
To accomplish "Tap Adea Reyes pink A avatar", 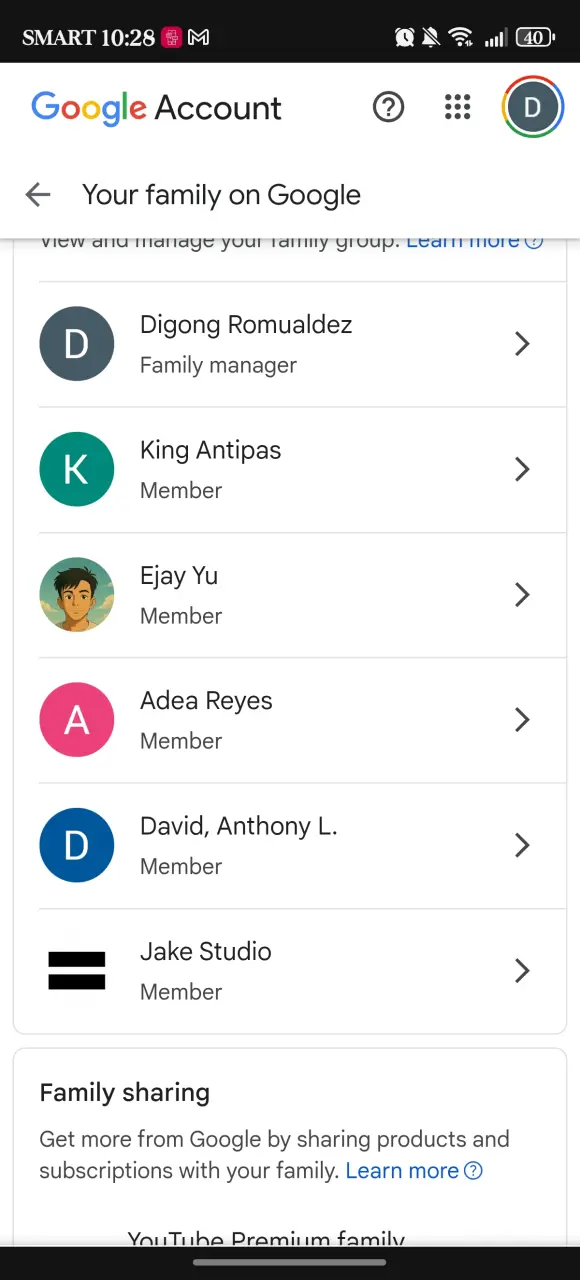I will (x=77, y=720).
